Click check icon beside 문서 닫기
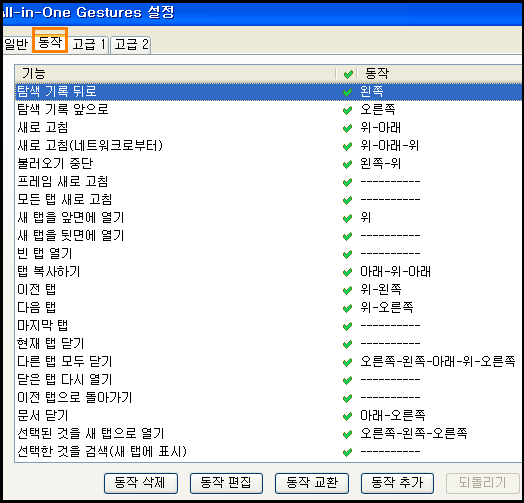524x503 pixels. click(x=347, y=416)
